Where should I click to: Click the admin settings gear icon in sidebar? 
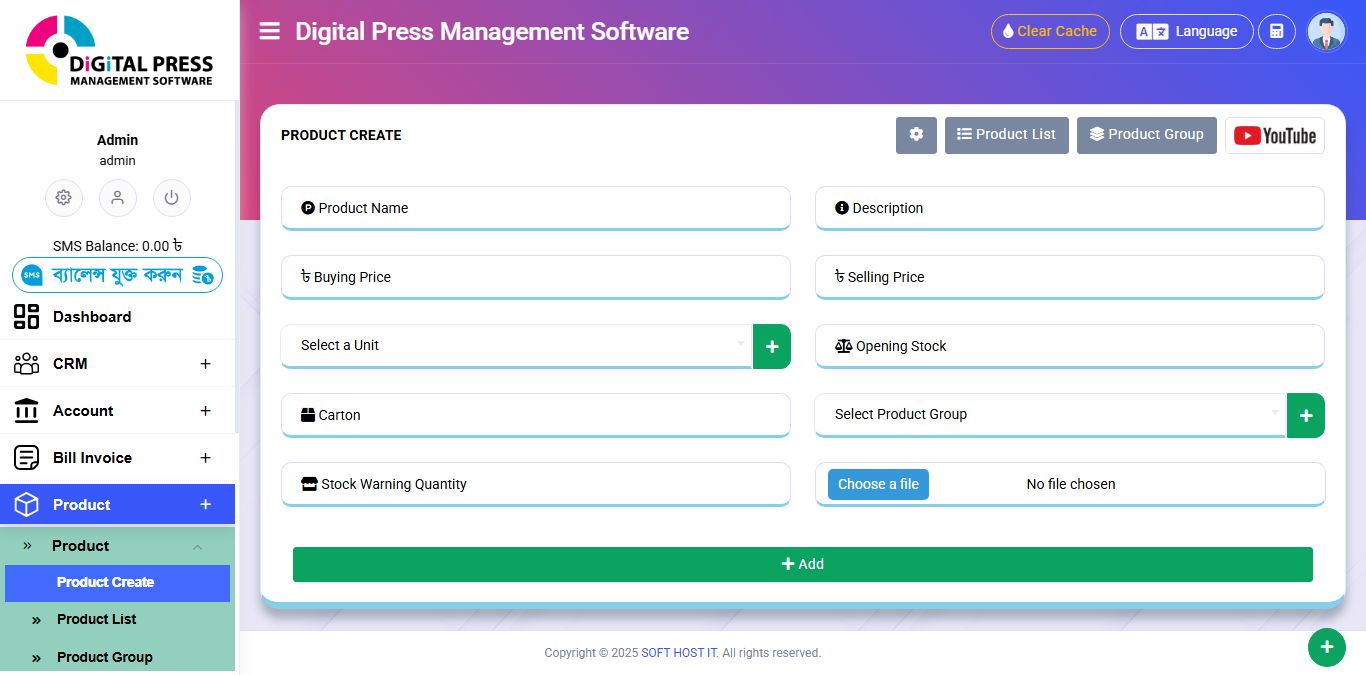[64, 197]
